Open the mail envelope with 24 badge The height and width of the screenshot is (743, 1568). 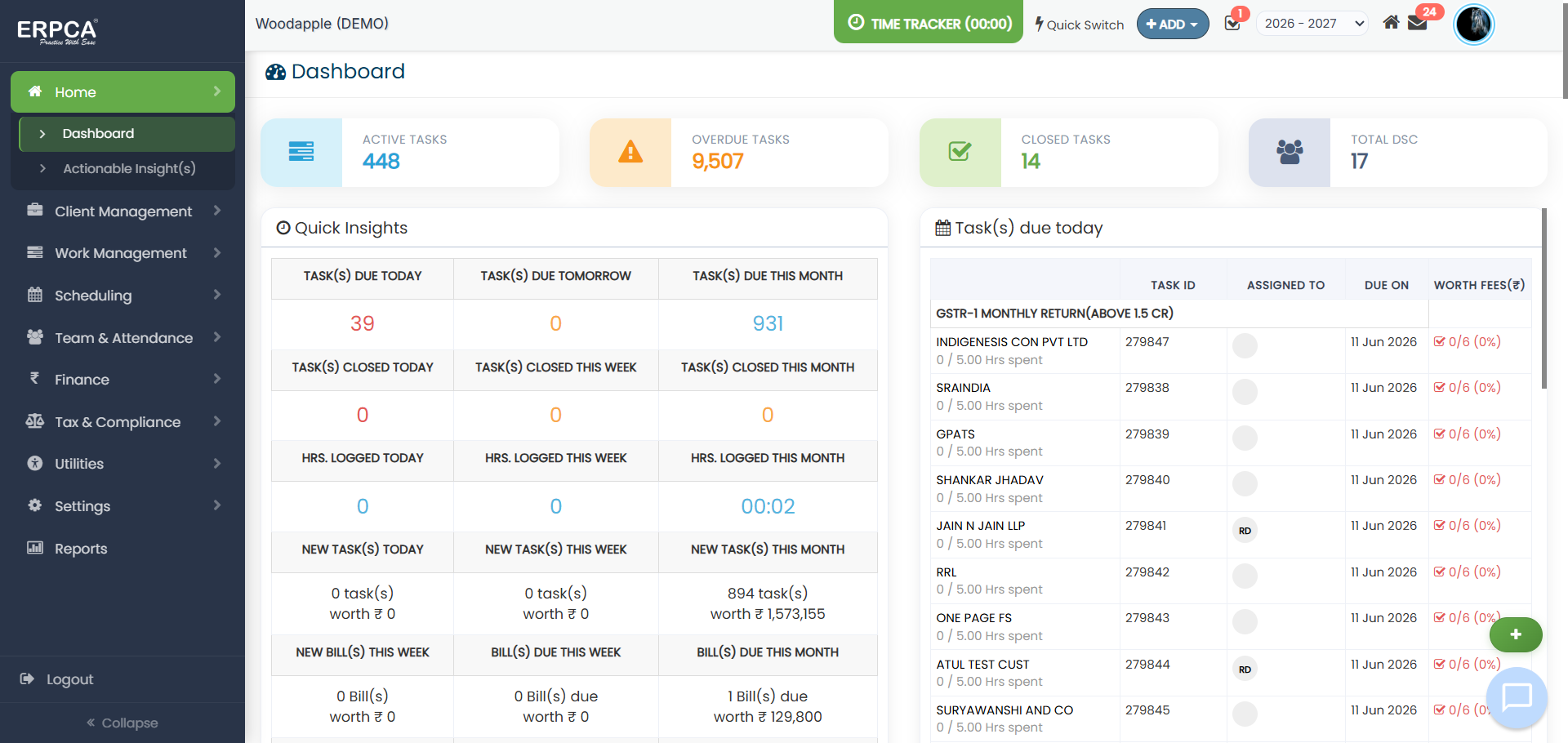click(1418, 23)
